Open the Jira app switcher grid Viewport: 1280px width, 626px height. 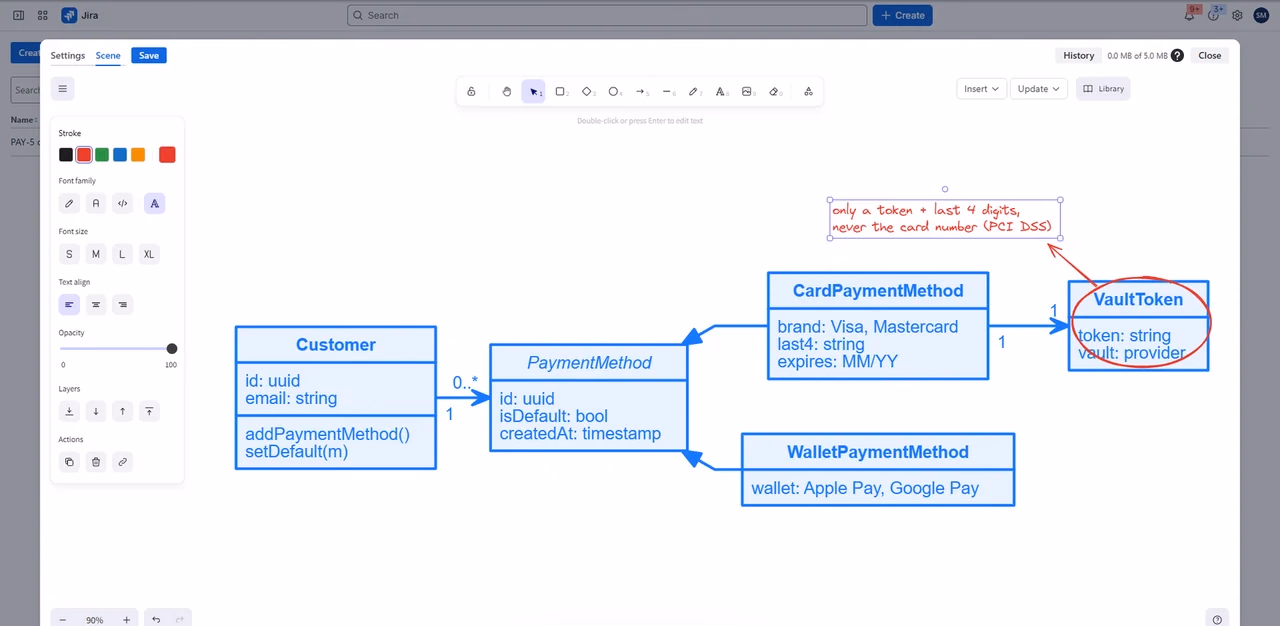coord(42,15)
